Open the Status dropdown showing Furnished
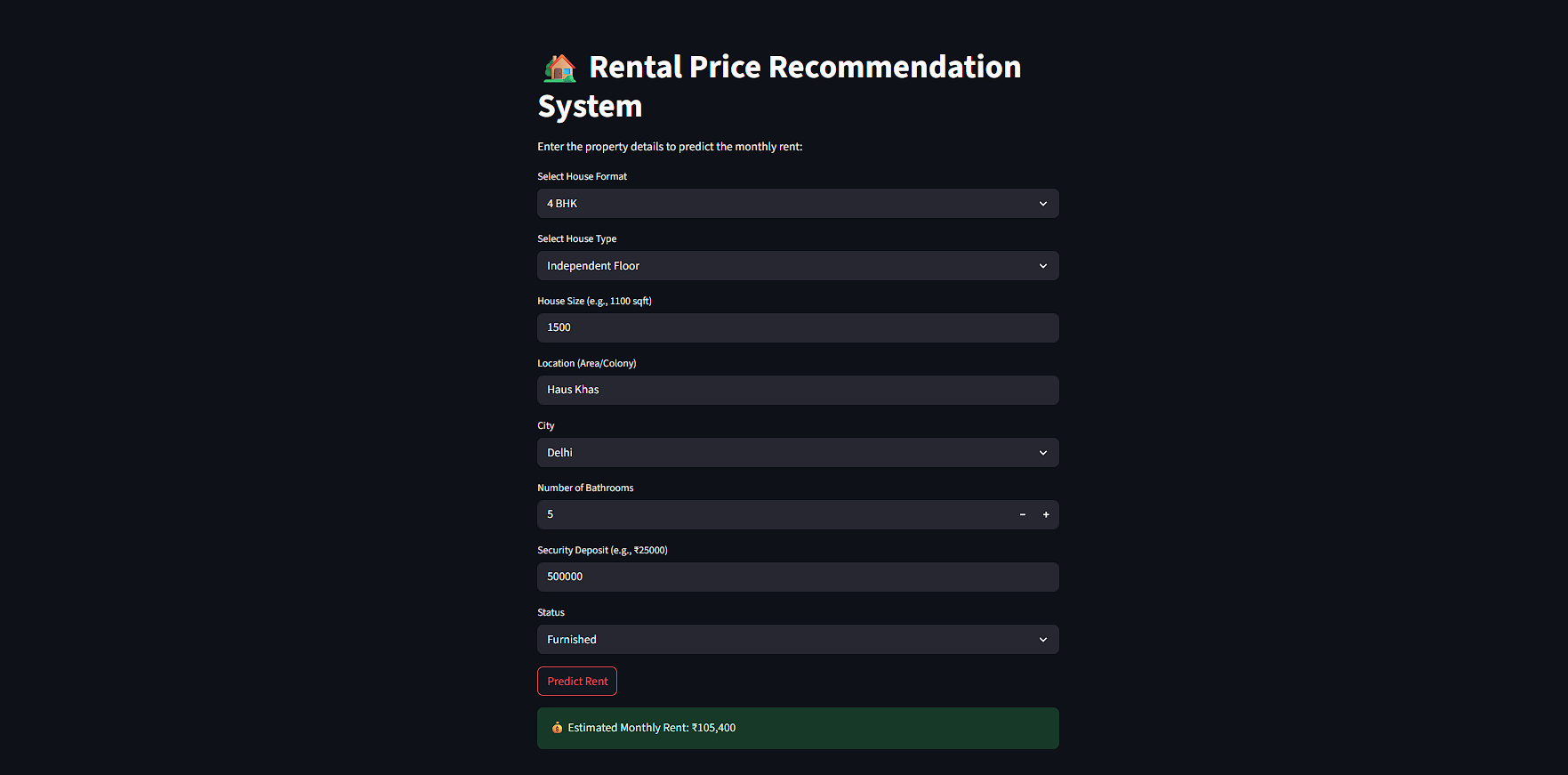Screen dimensions: 1568x775 point(798,640)
